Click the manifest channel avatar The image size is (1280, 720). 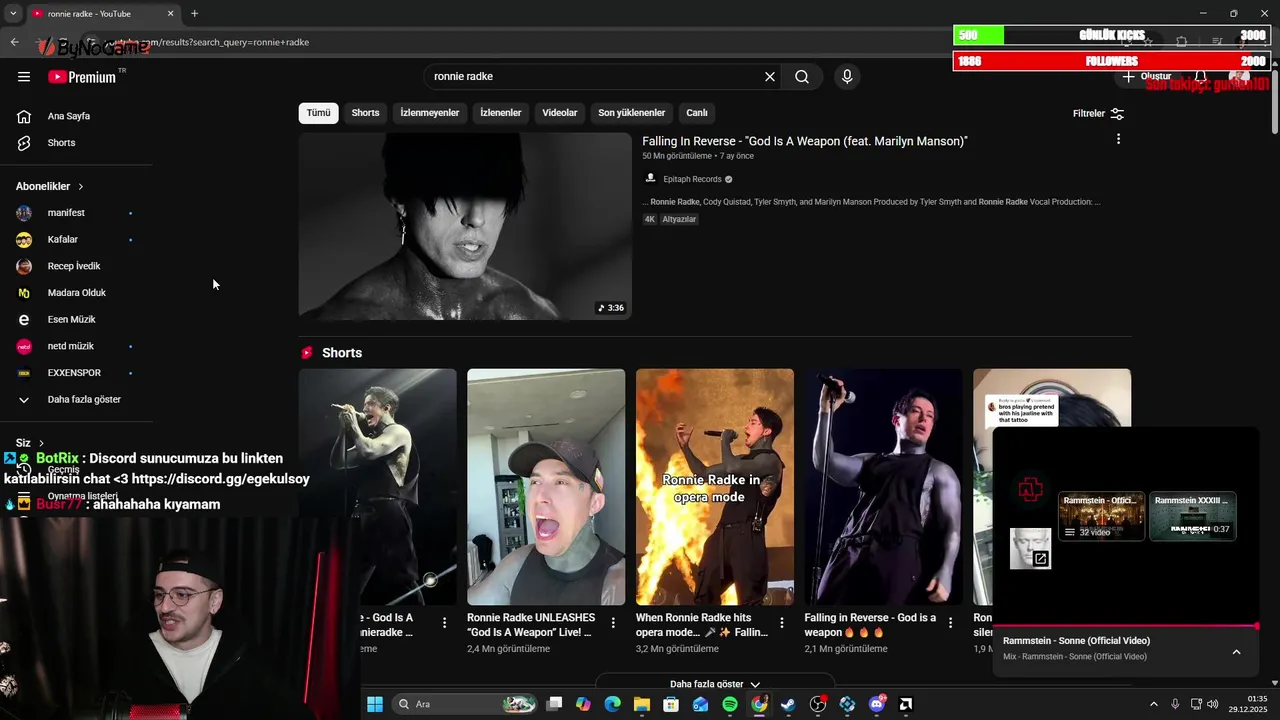click(24, 213)
